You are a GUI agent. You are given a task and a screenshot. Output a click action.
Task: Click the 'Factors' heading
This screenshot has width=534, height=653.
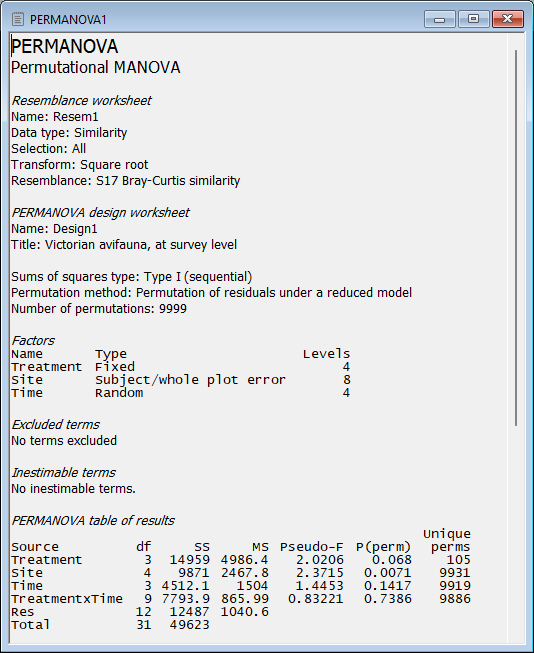[x=32, y=341]
